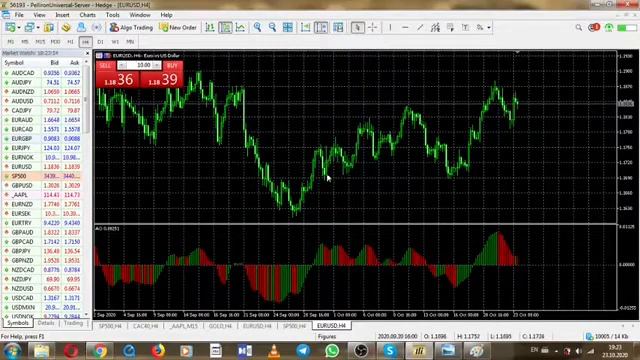Select the H4 timeframe button

coord(85,42)
